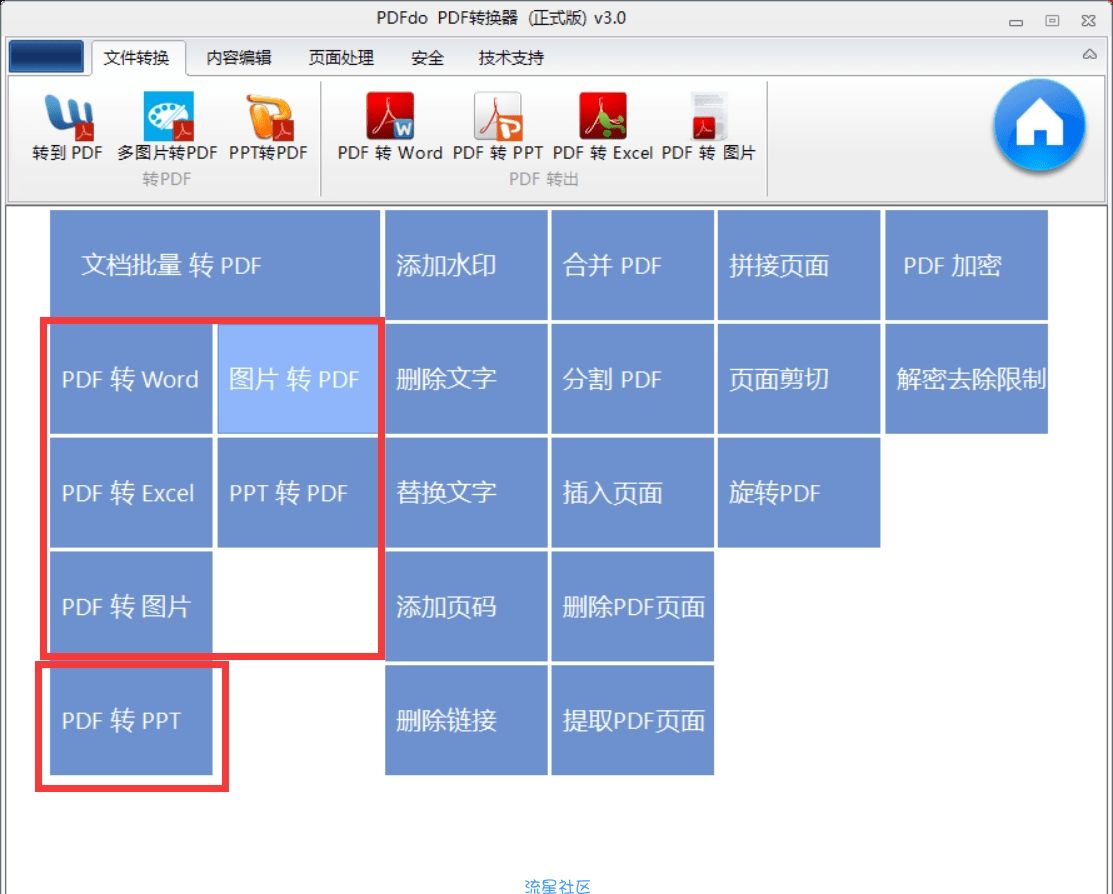Click the 解密去除限制 tile
The image size is (1113, 894).
coord(967,378)
